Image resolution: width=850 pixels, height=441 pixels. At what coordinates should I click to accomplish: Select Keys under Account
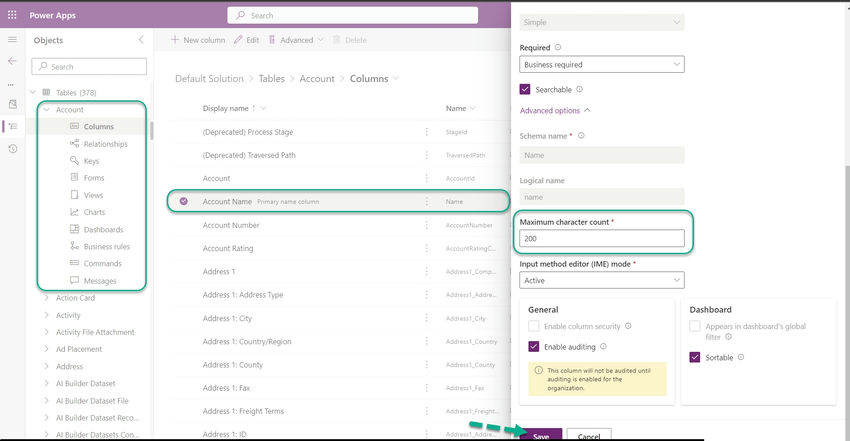pos(91,161)
